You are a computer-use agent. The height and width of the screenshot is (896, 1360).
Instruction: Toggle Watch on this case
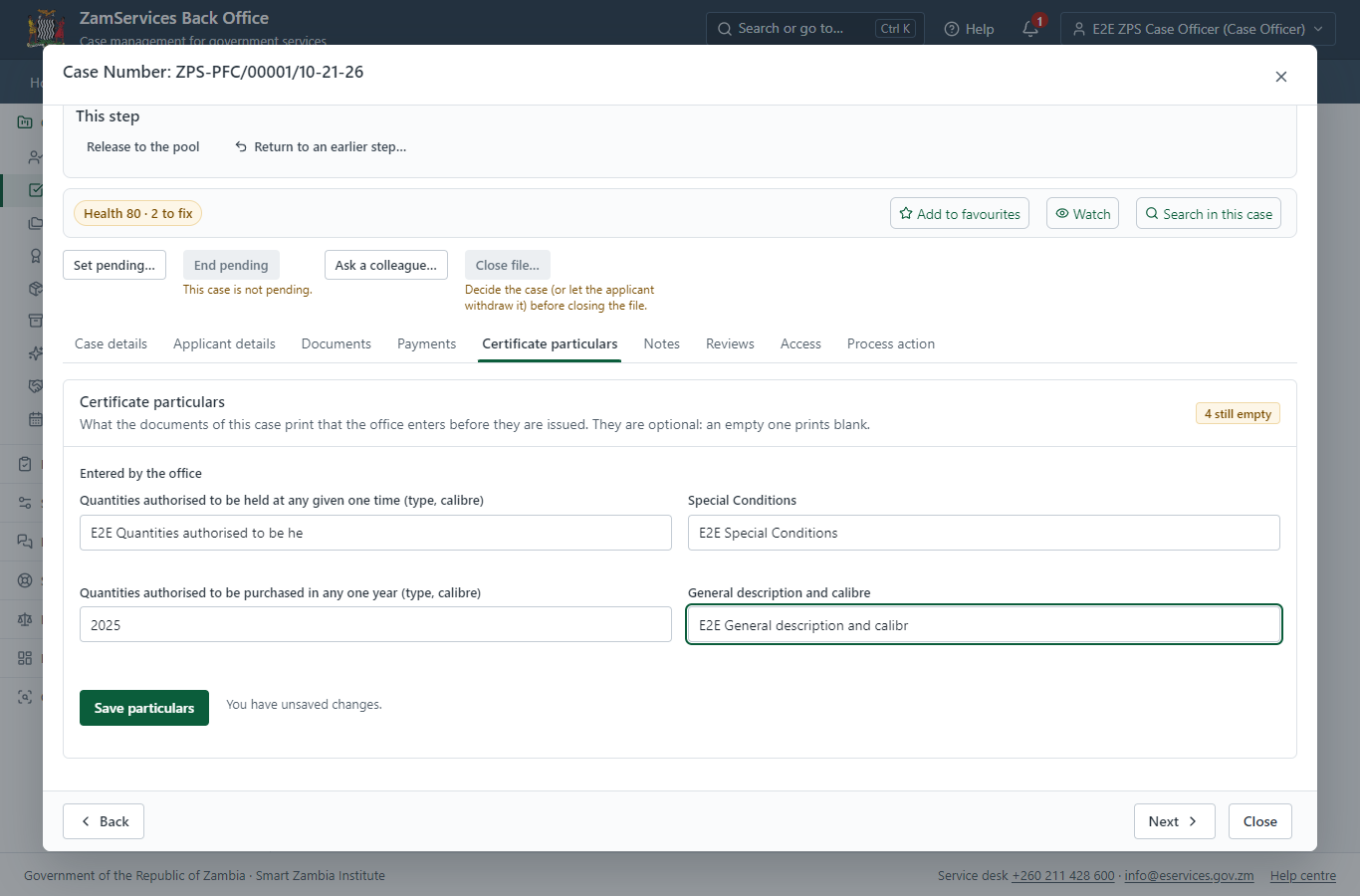point(1082,213)
